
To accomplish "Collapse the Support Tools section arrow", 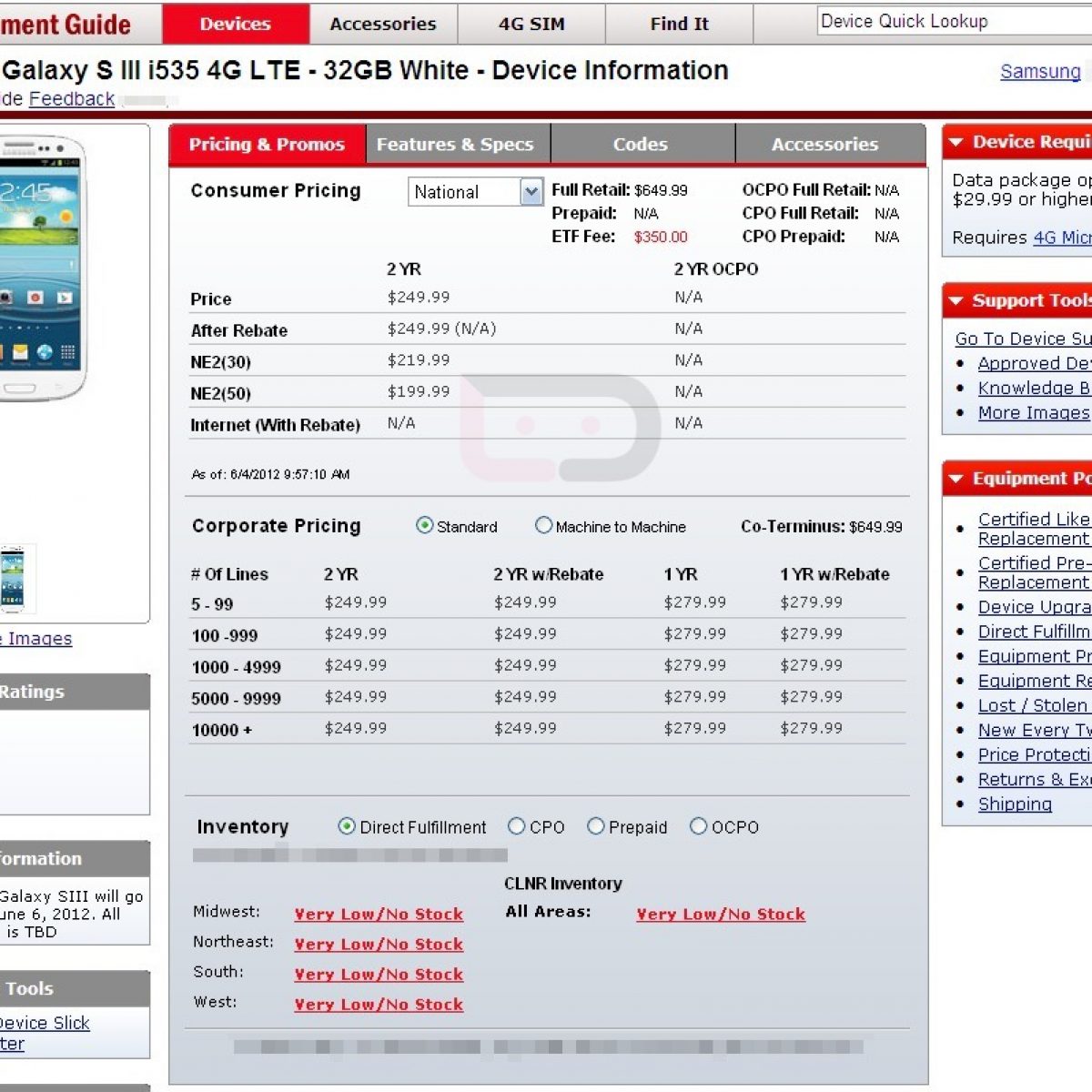I will 955,301.
